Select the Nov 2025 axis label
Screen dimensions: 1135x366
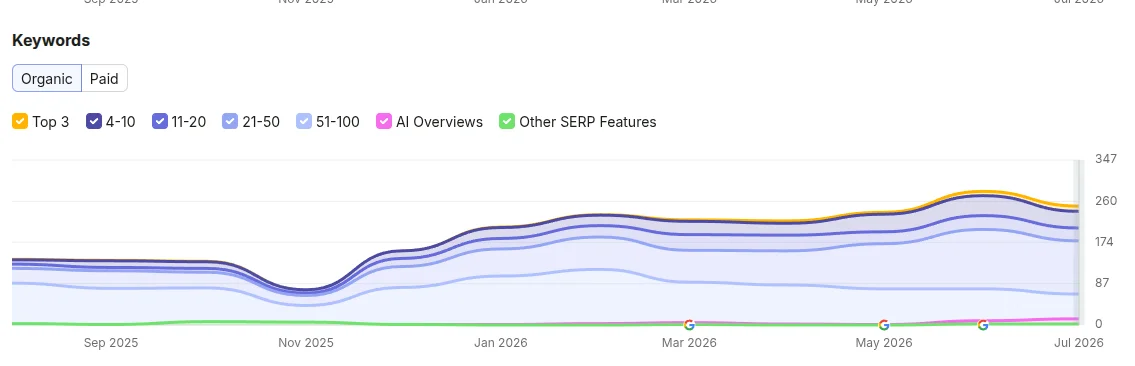pos(306,343)
